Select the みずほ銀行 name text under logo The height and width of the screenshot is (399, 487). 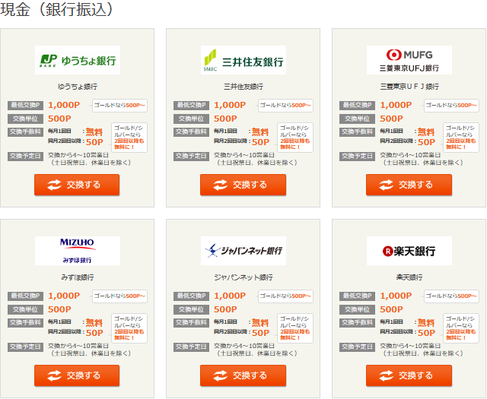click(77, 277)
